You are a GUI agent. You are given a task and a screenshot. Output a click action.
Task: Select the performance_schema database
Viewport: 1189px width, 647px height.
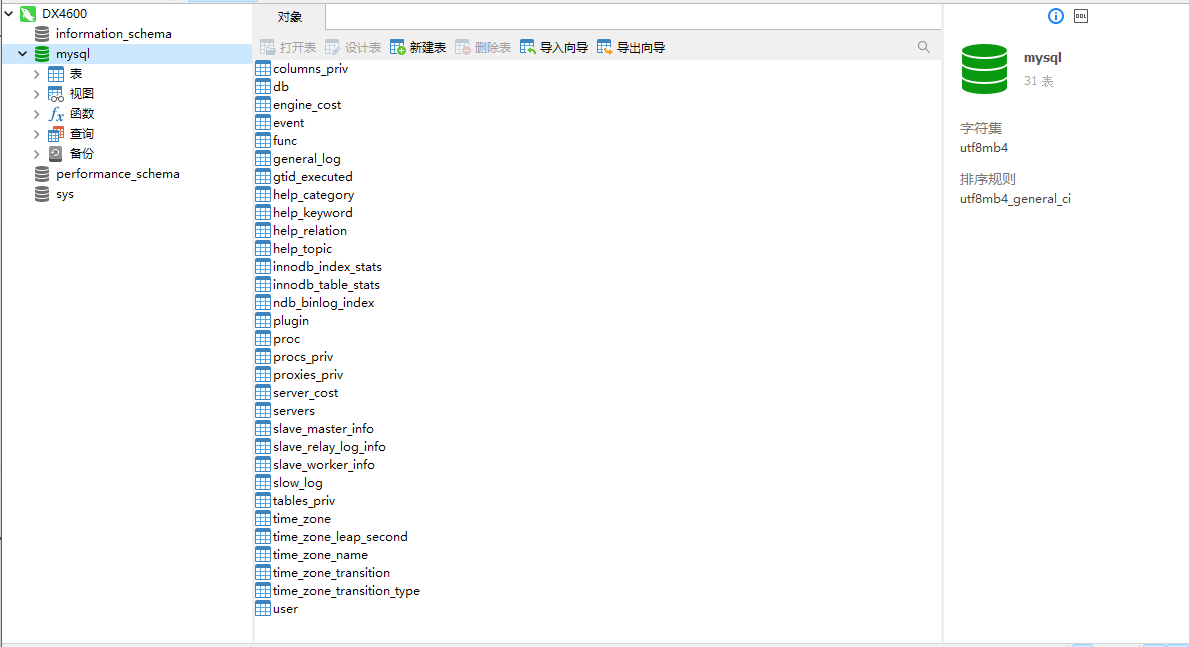(x=117, y=174)
